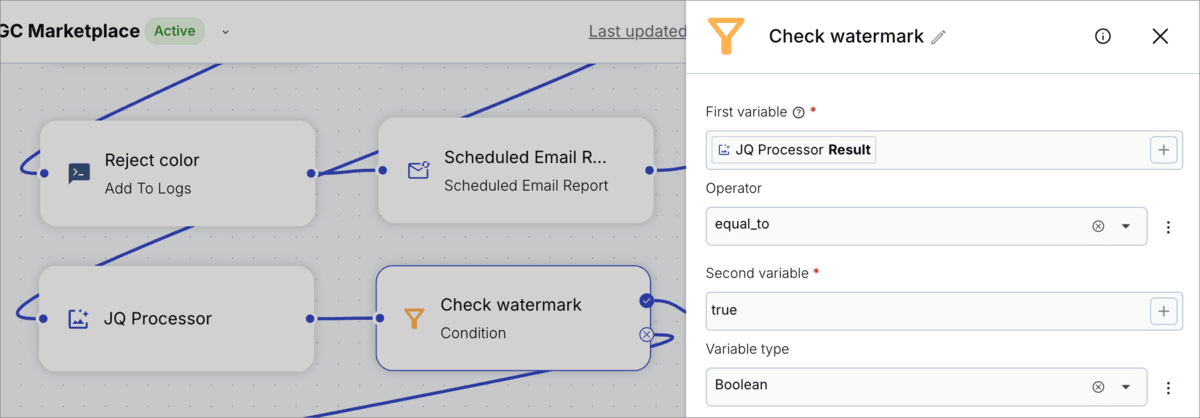Image resolution: width=1200 pixels, height=418 pixels.
Task: Click the JQ Processor node image icon
Action: [x=78, y=319]
